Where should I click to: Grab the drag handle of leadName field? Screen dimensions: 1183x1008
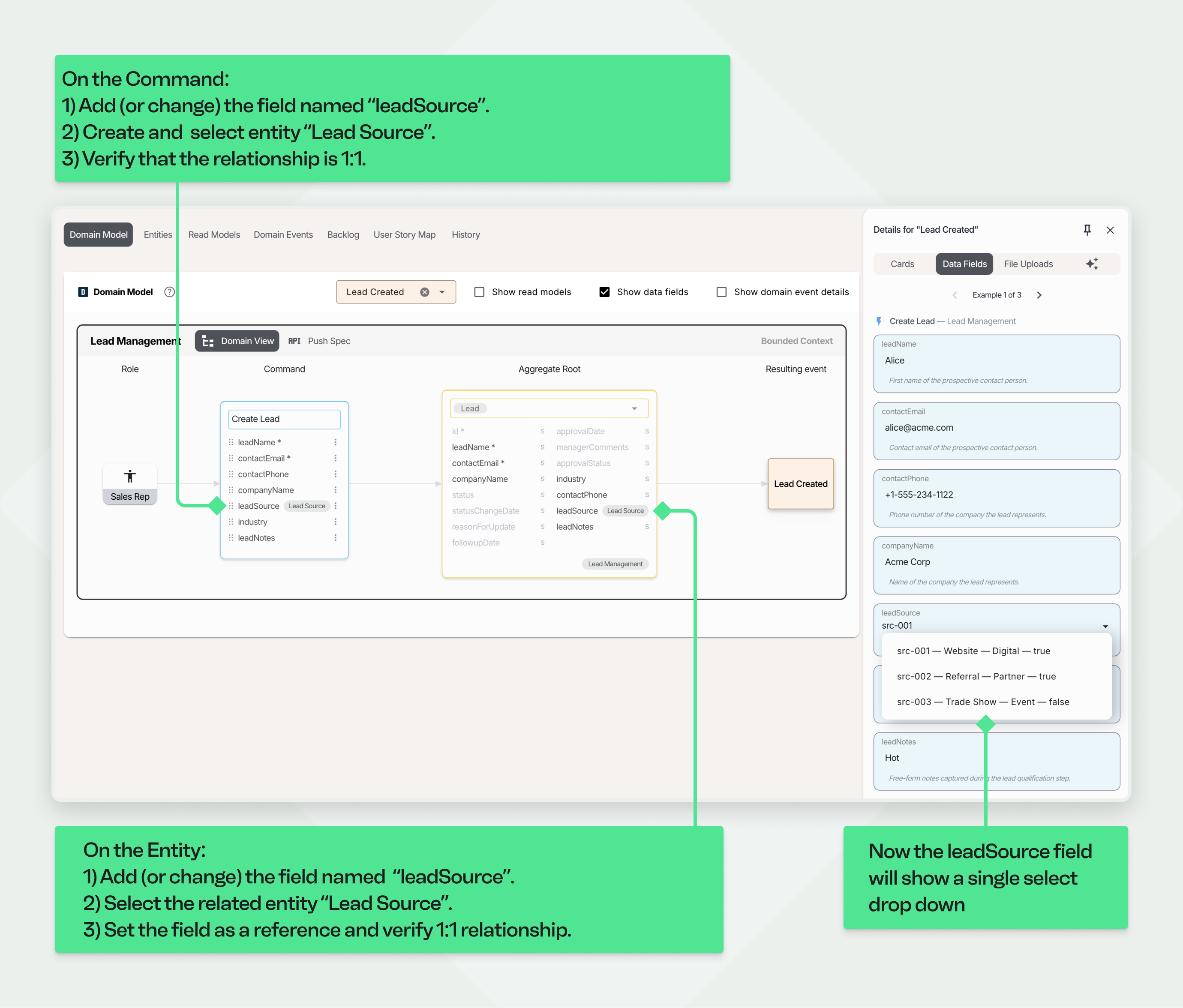231,442
